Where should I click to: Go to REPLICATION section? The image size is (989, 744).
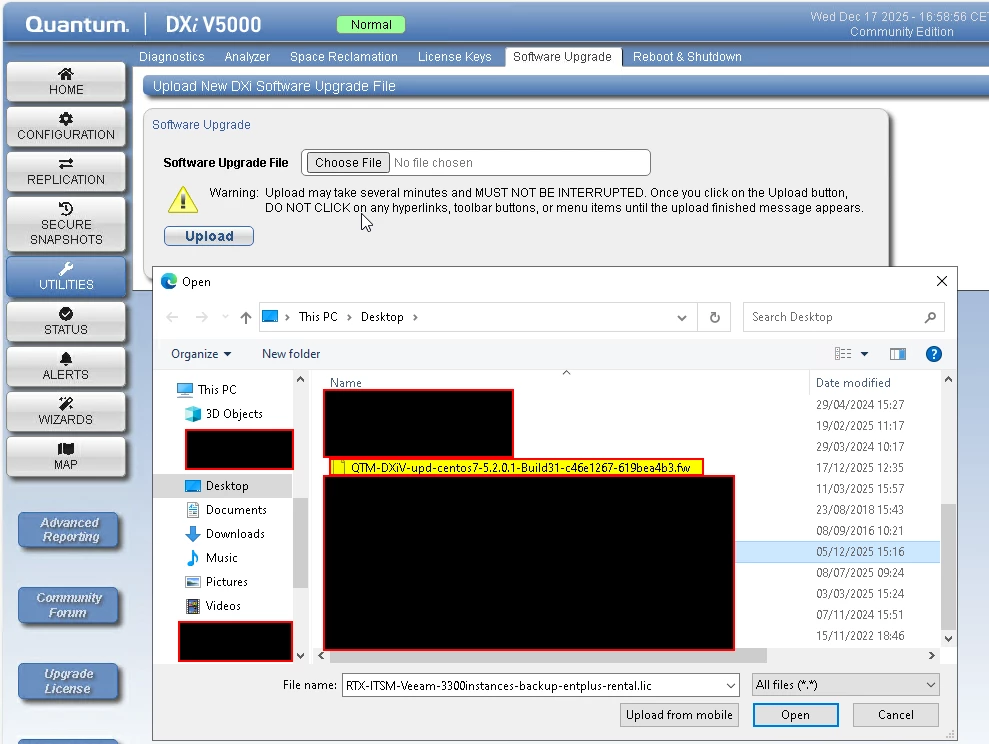point(66,171)
